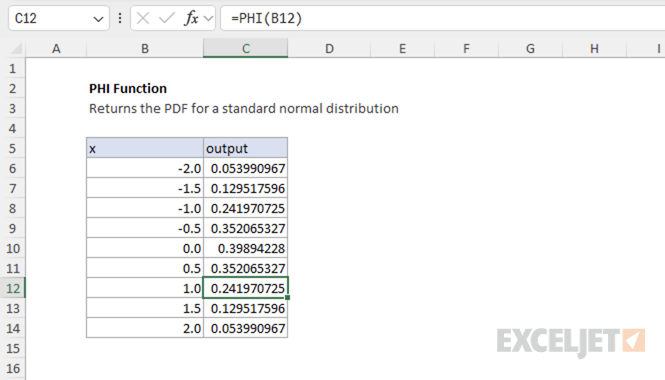This screenshot has height=380, width=665.
Task: Select row 16 header
Action: (x=13, y=368)
